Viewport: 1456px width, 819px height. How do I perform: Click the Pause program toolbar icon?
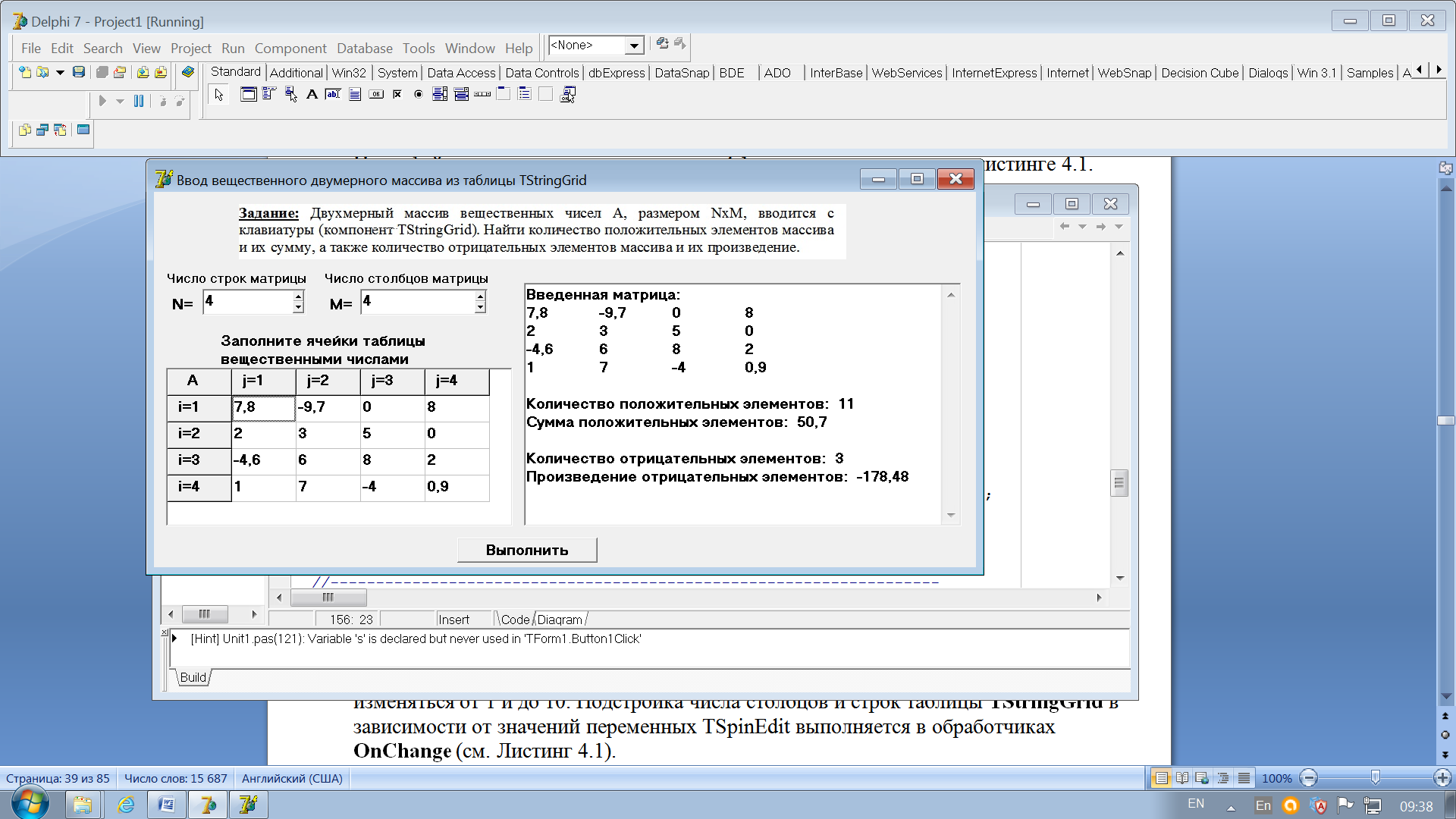point(139,101)
